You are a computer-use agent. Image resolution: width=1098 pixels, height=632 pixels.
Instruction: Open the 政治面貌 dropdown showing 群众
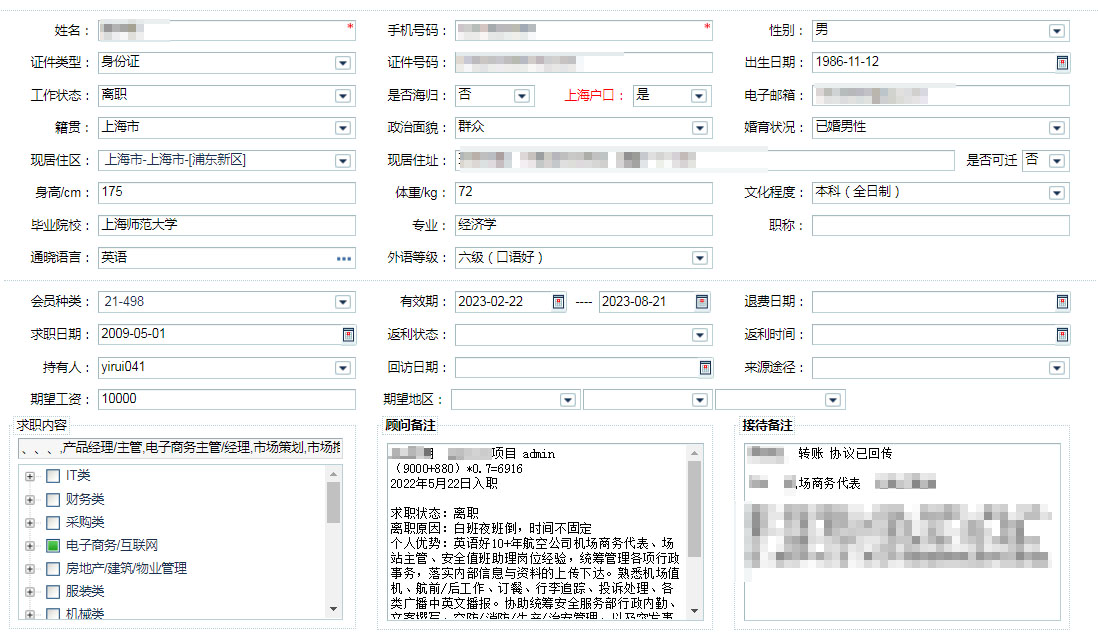pyautogui.click(x=700, y=128)
